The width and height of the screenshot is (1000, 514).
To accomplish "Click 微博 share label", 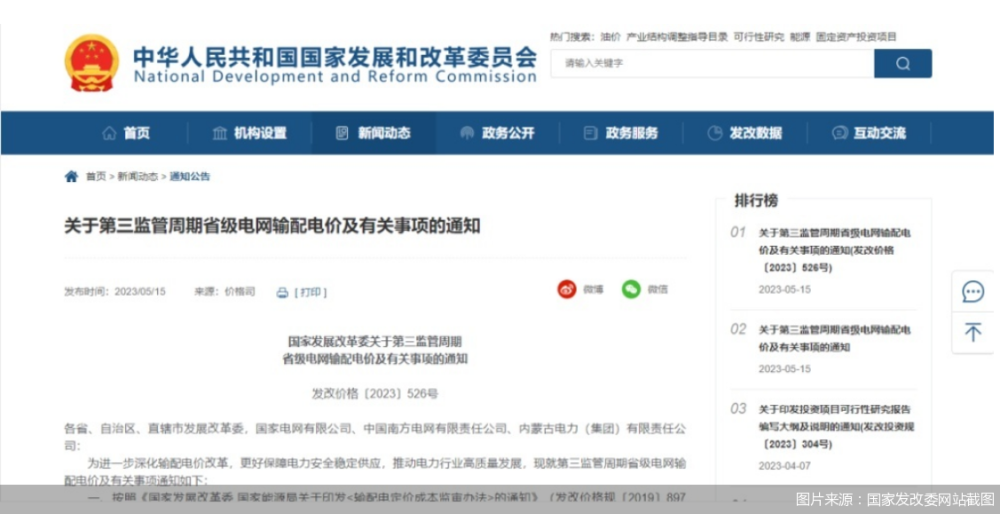I will tap(593, 290).
